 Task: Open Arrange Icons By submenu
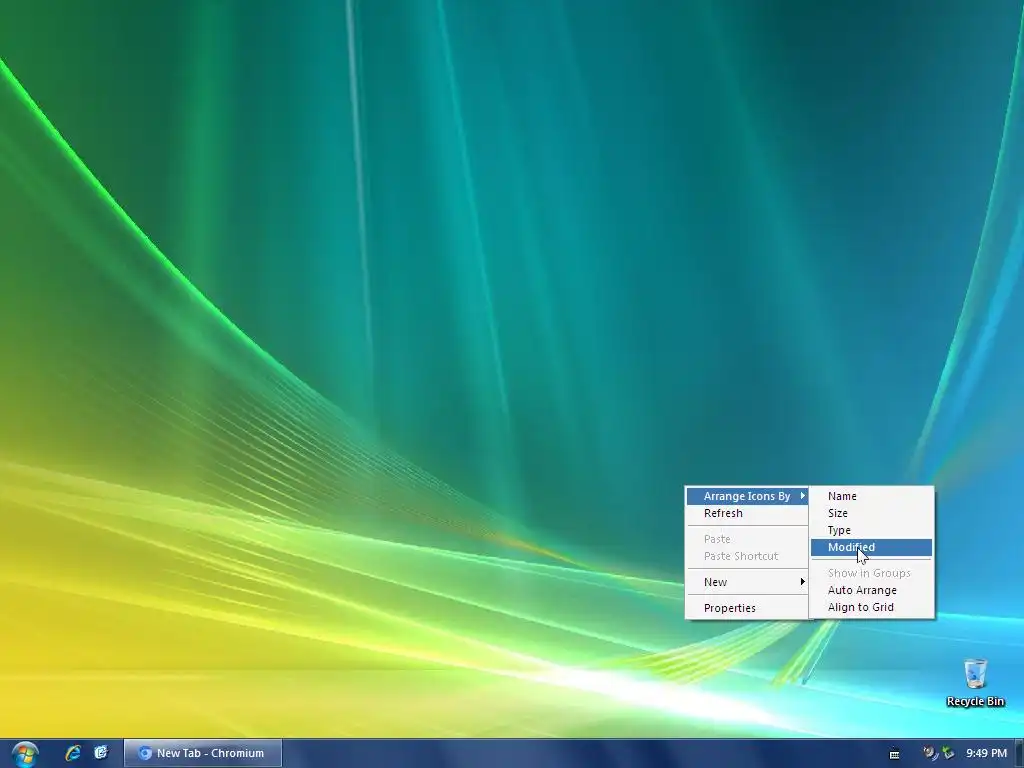click(x=747, y=496)
